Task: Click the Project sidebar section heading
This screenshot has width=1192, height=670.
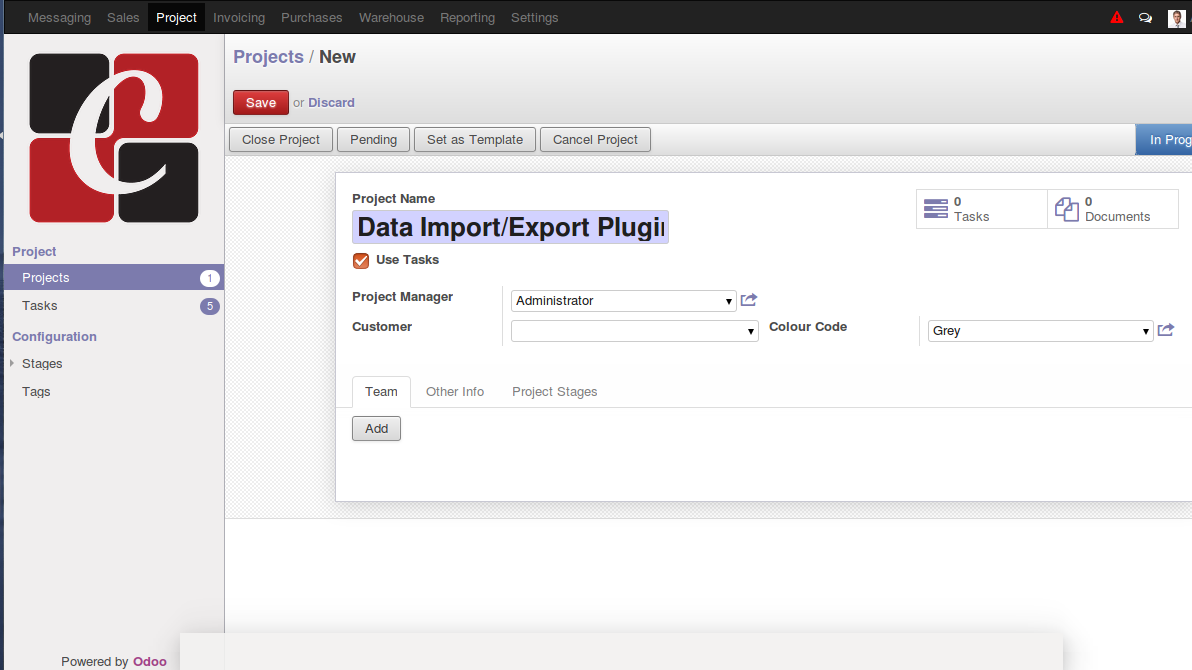Action: tap(34, 252)
